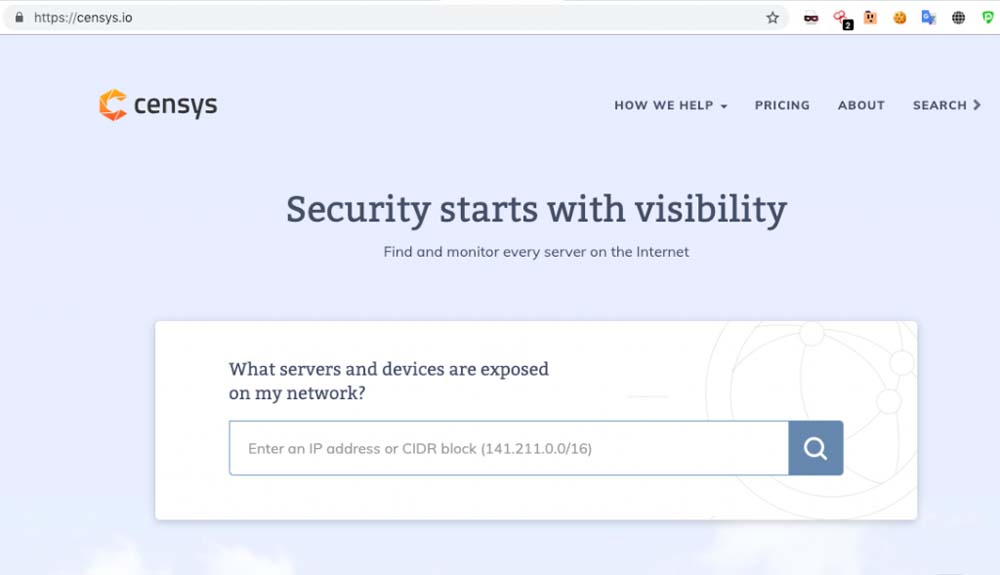Click the magnifying glass search button
Image resolution: width=1000 pixels, height=575 pixels.
click(x=815, y=448)
